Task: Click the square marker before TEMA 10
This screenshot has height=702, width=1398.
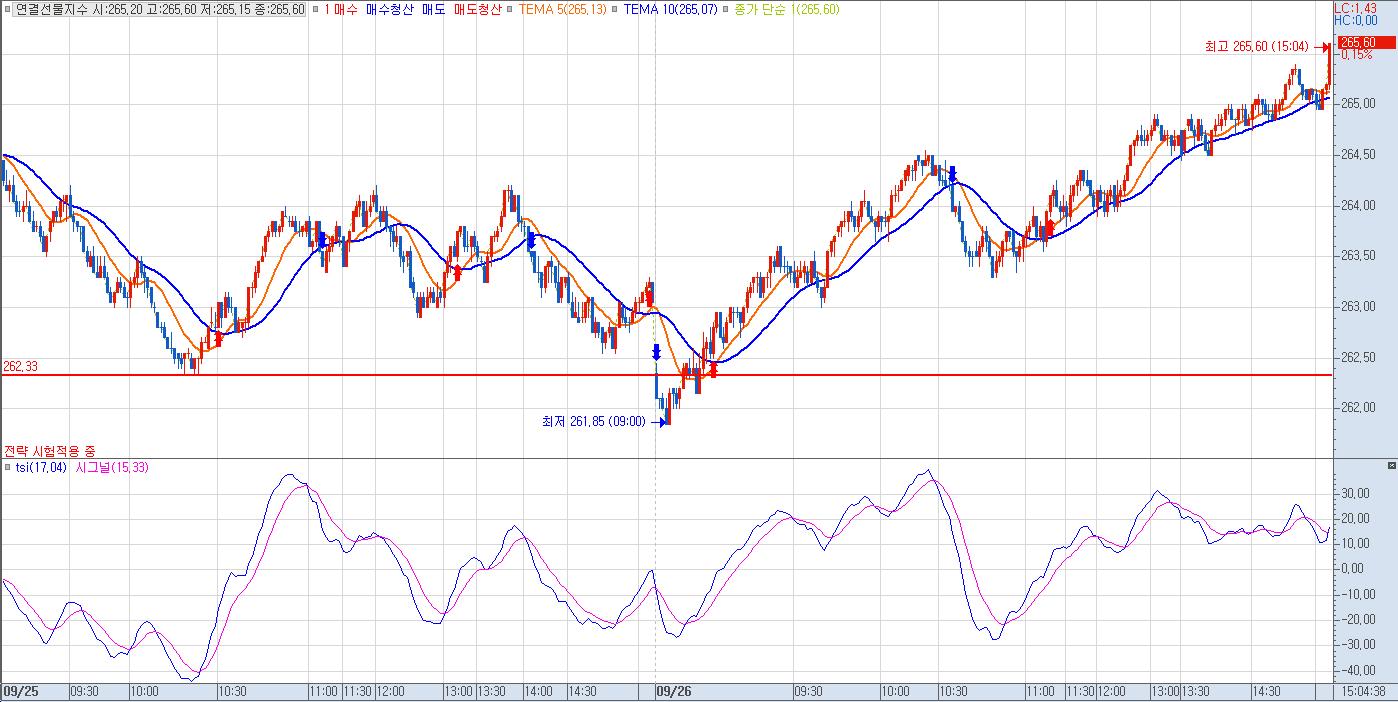Action: [616, 9]
